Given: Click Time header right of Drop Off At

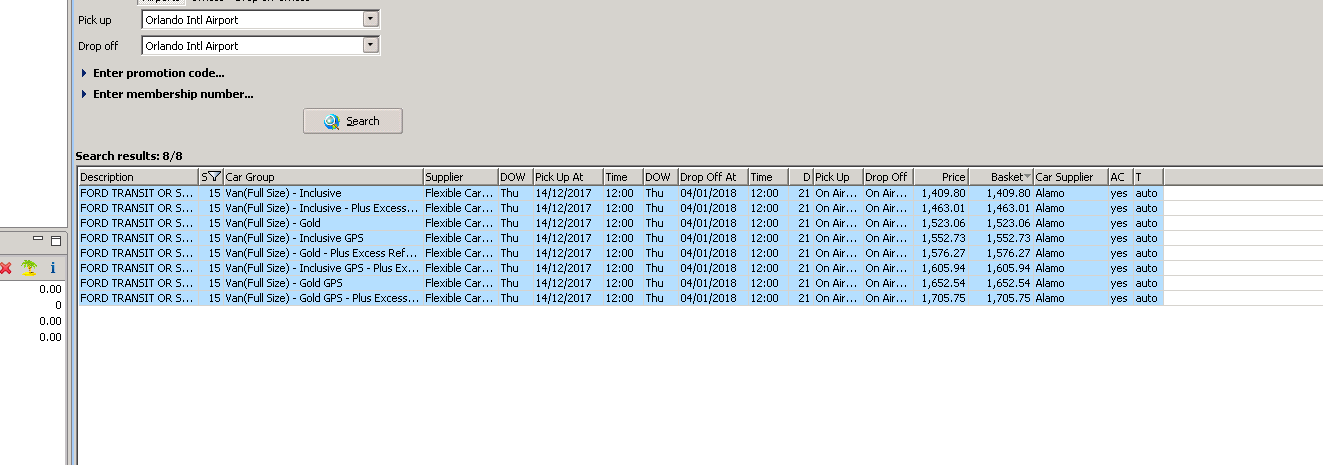Looking at the screenshot, I should (x=768, y=177).
